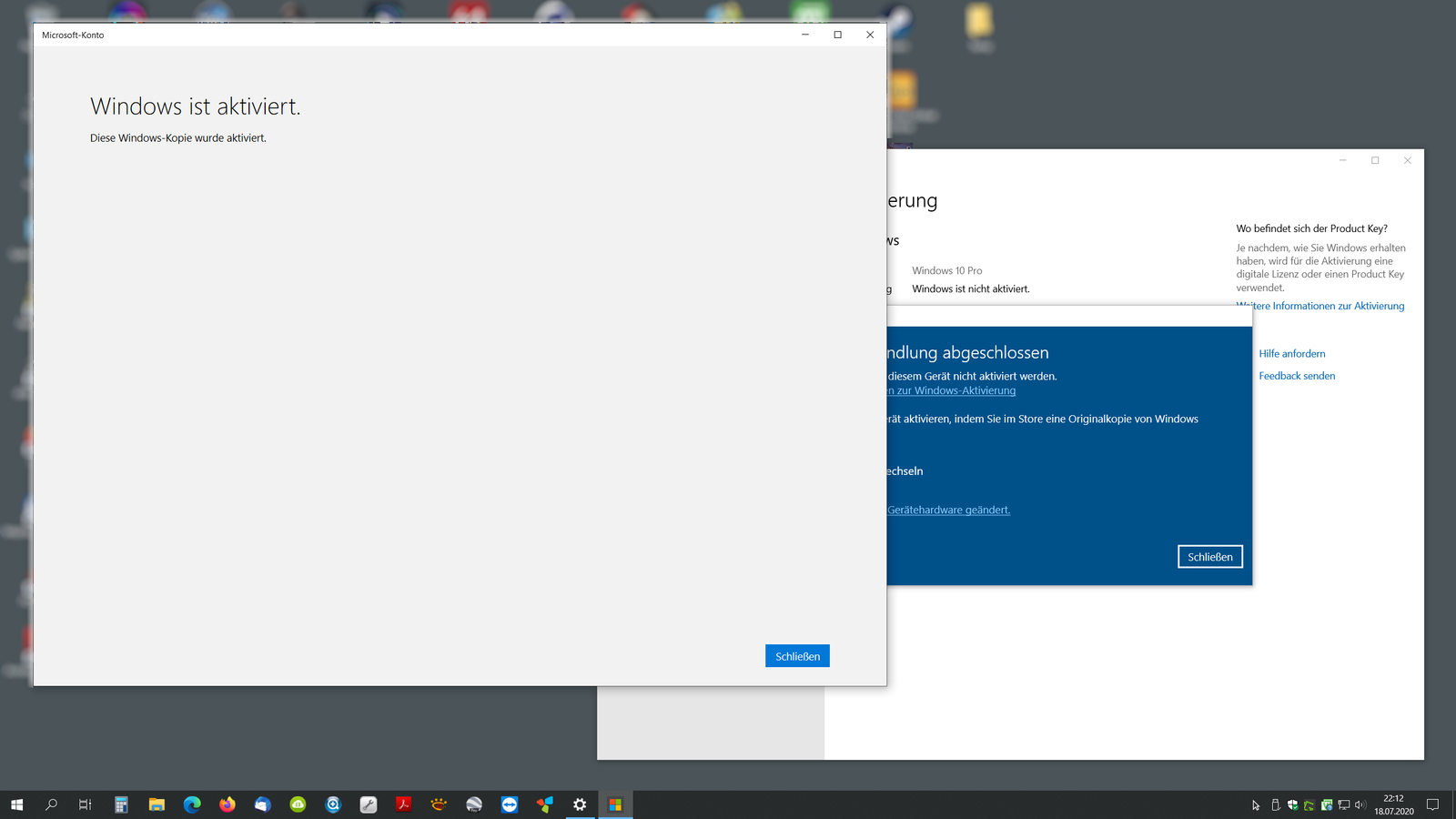Open the Thunderbird mail icon on taskbar
1456x819 pixels.
pos(262,804)
